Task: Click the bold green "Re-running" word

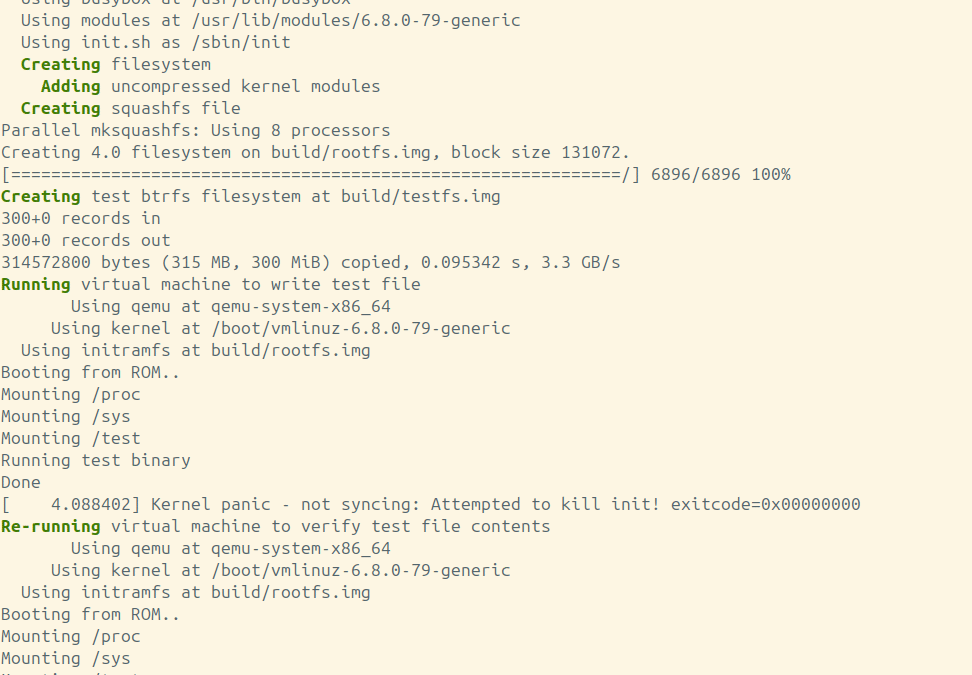Action: [x=51, y=526]
